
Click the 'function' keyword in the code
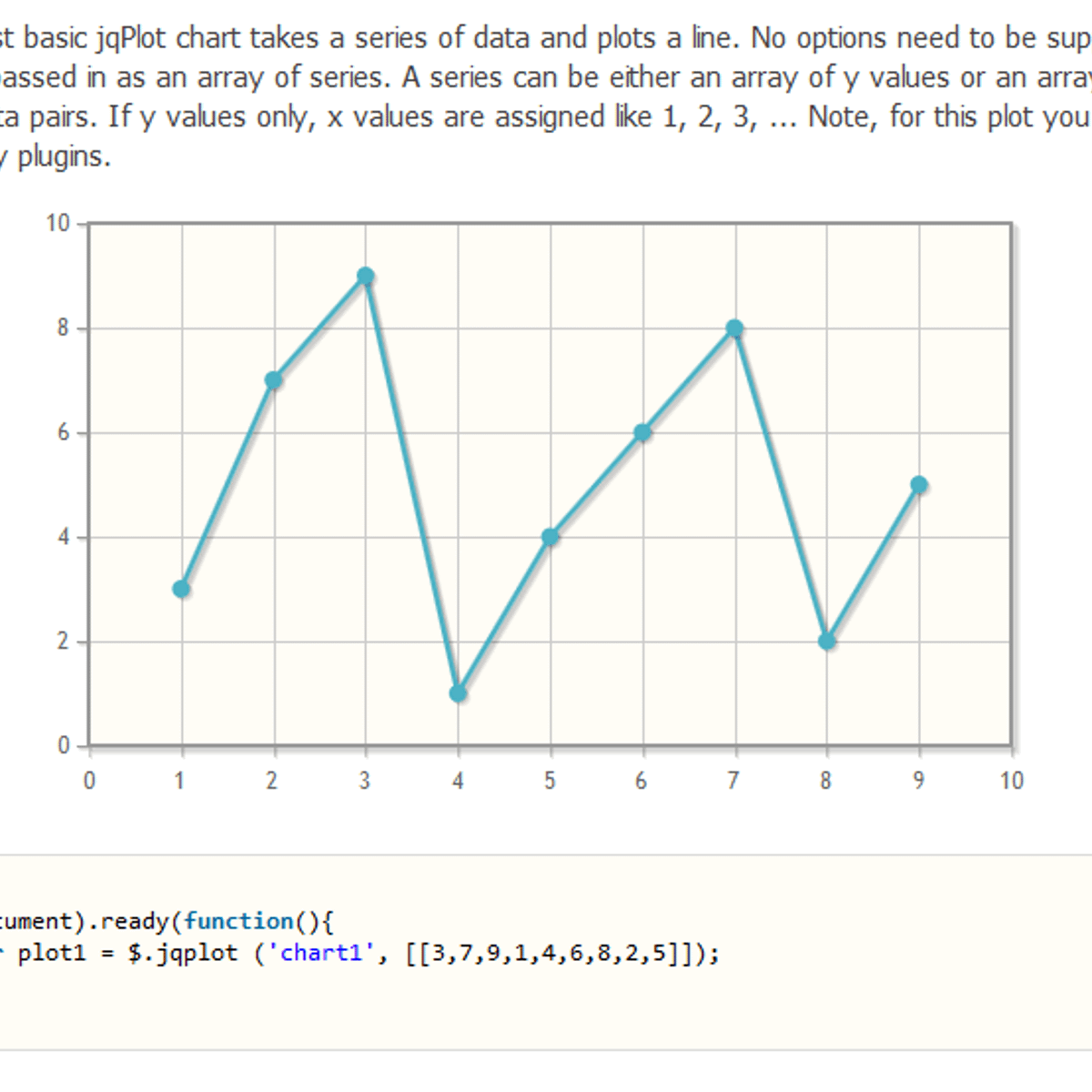[238, 921]
